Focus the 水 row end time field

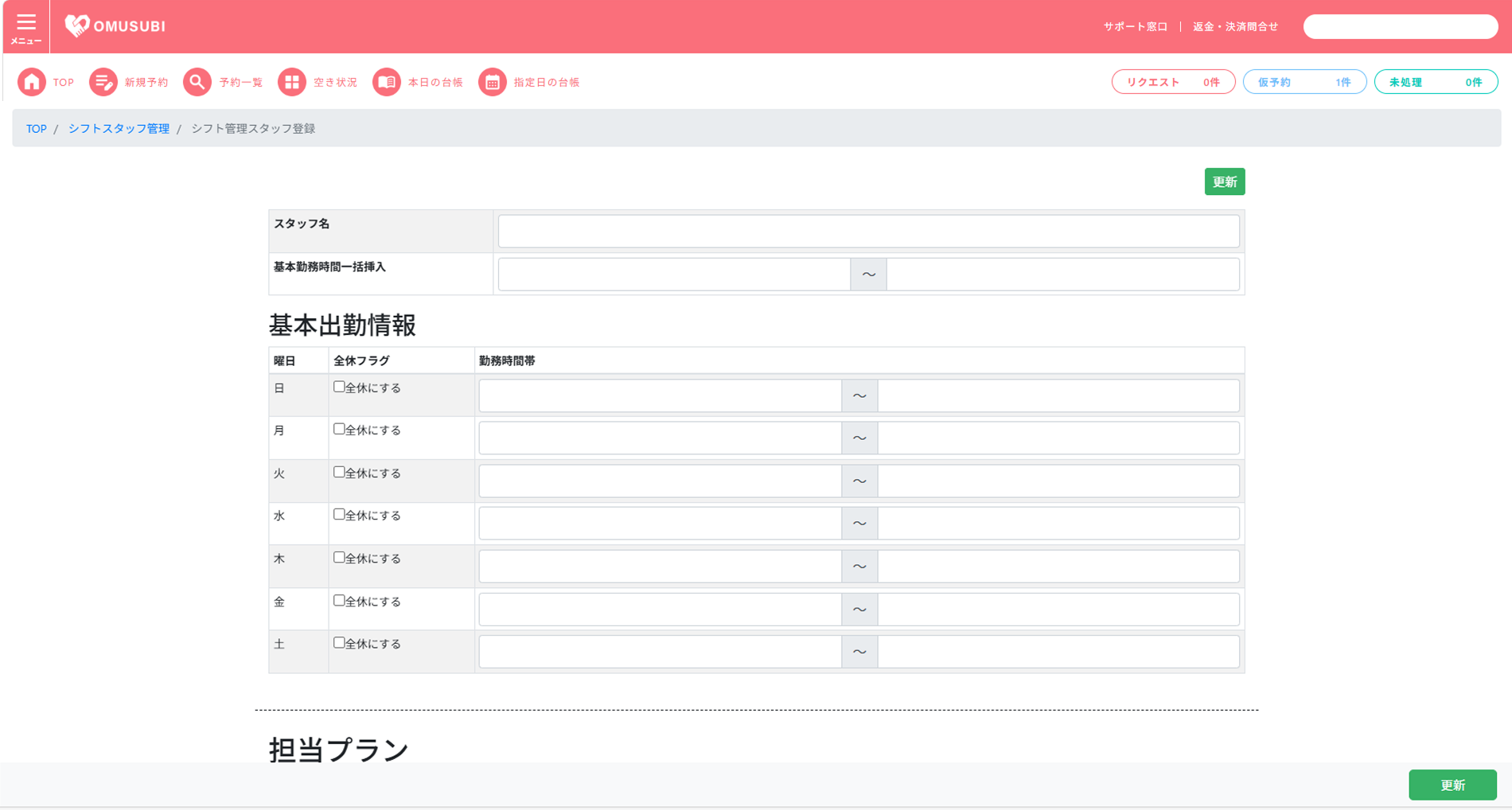tap(1058, 523)
